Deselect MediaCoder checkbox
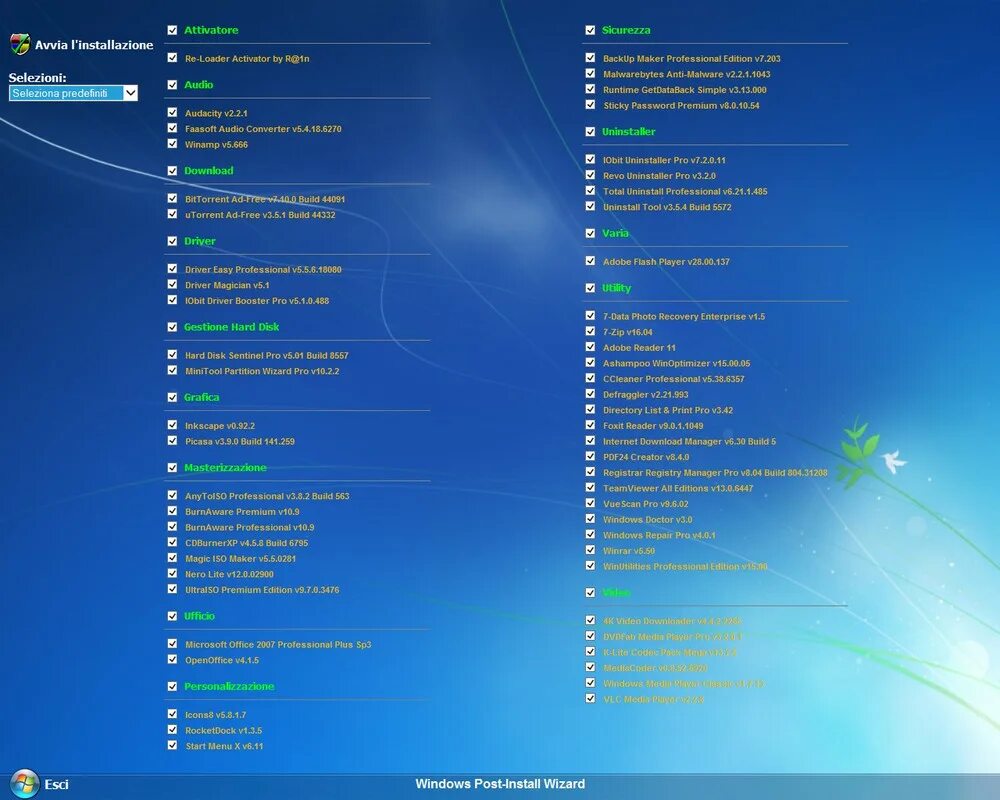1000x800 pixels. [590, 667]
